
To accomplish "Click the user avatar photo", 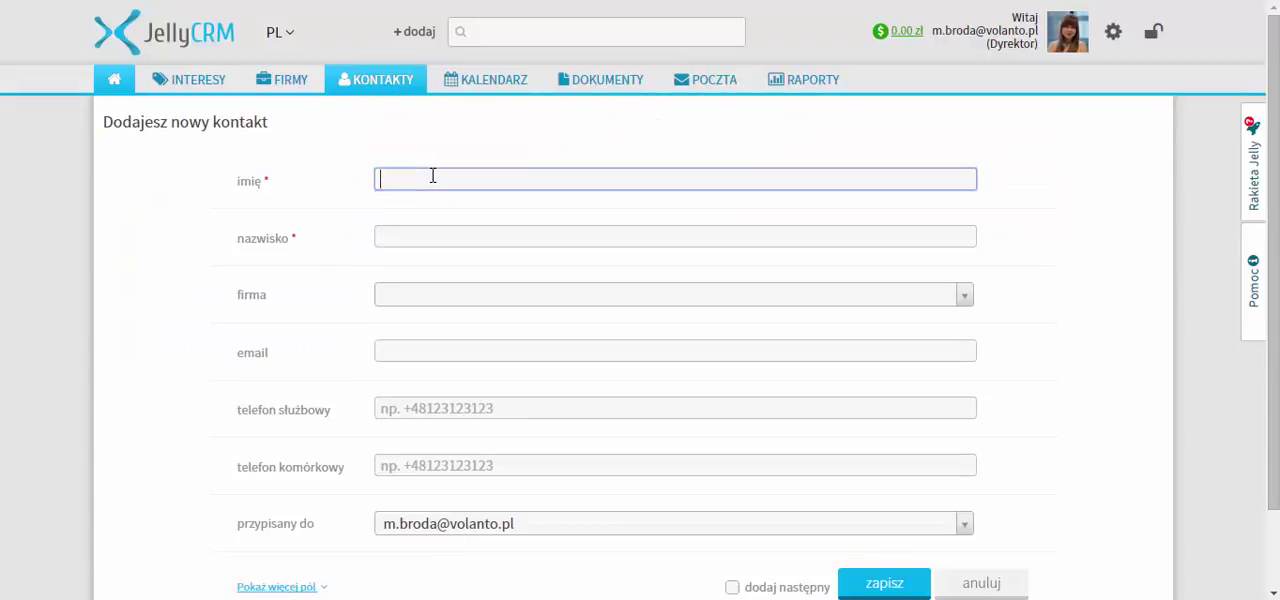I will (1067, 32).
